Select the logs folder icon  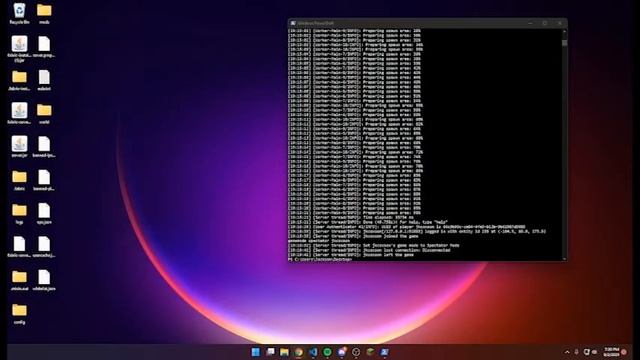click(x=19, y=214)
